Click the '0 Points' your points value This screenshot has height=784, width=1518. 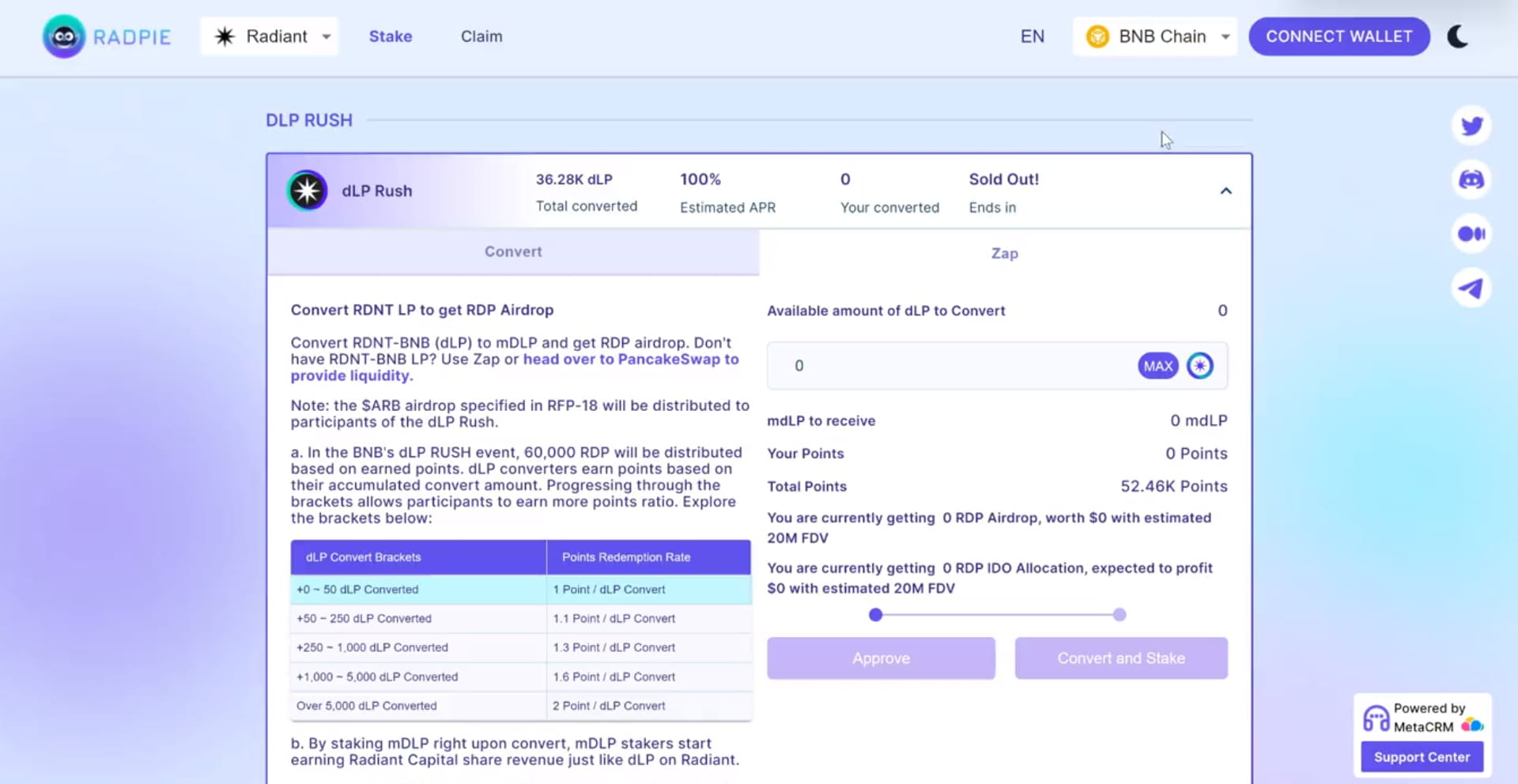1196,454
